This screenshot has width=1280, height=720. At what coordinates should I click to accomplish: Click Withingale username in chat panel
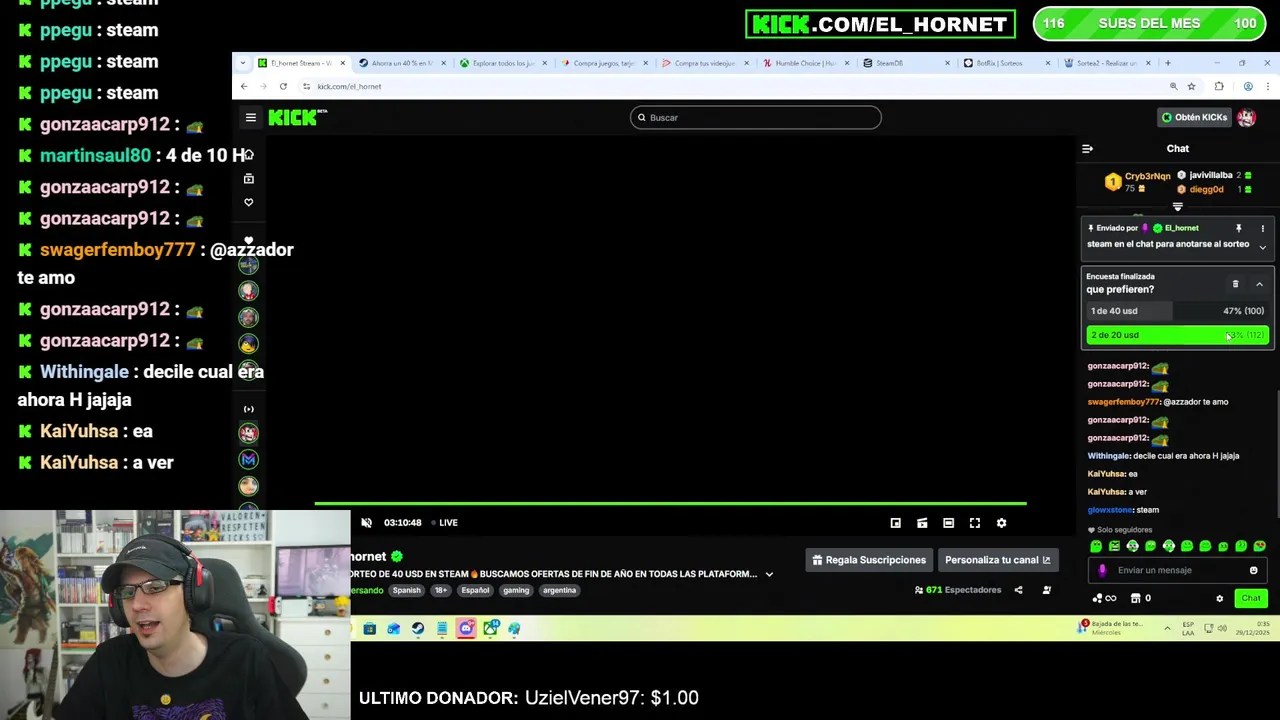point(1108,456)
